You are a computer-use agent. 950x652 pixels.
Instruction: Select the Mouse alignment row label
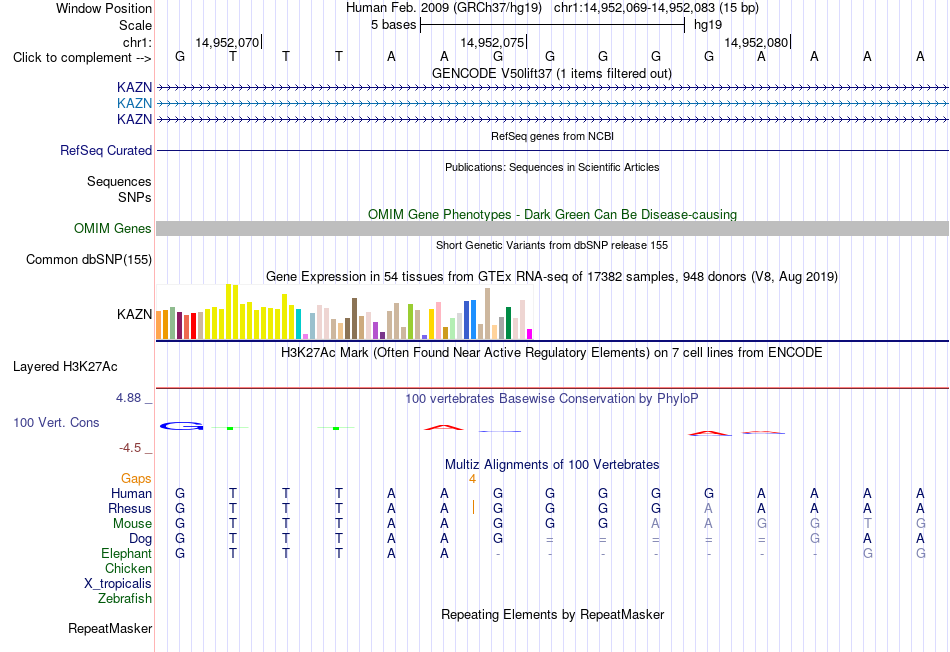pyautogui.click(x=132, y=524)
